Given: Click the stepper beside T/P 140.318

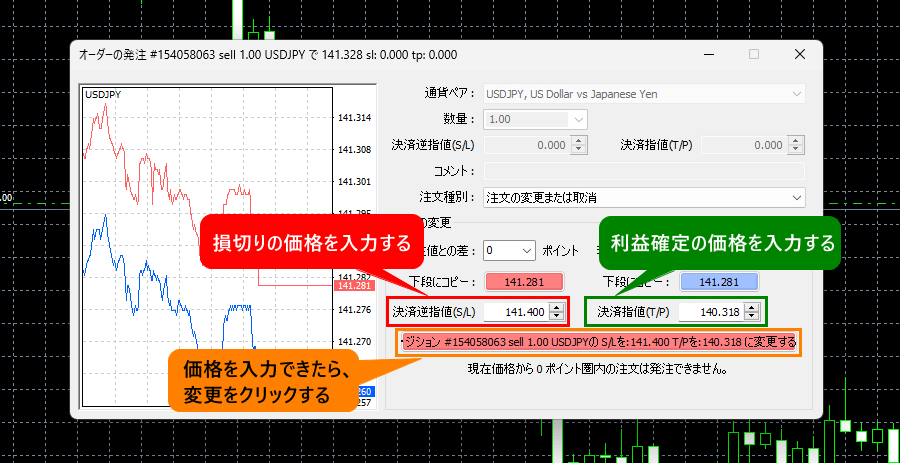Looking at the screenshot, I should point(751,312).
